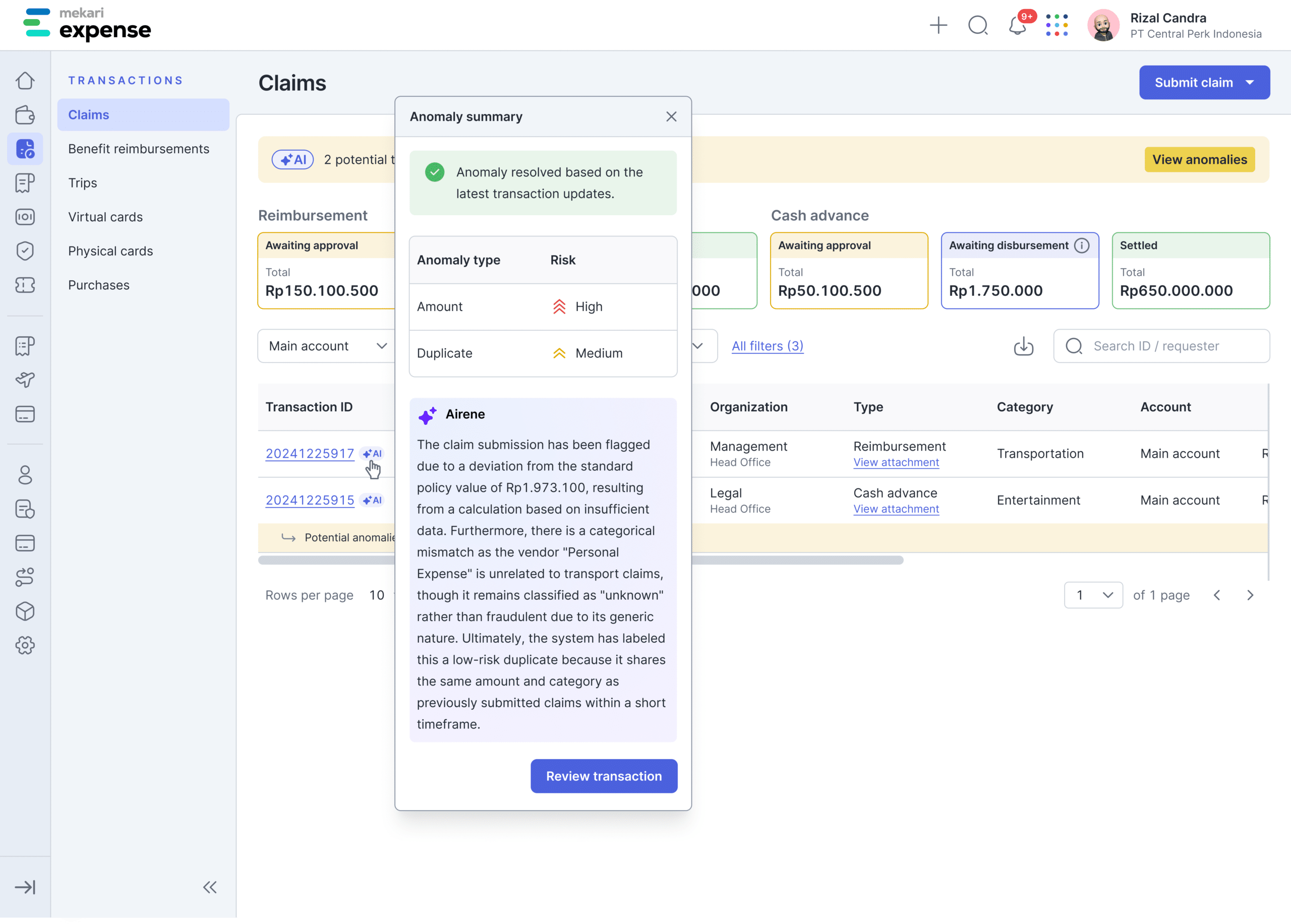Click the app launcher dots grid icon
The image size is (1291, 924).
[1057, 26]
